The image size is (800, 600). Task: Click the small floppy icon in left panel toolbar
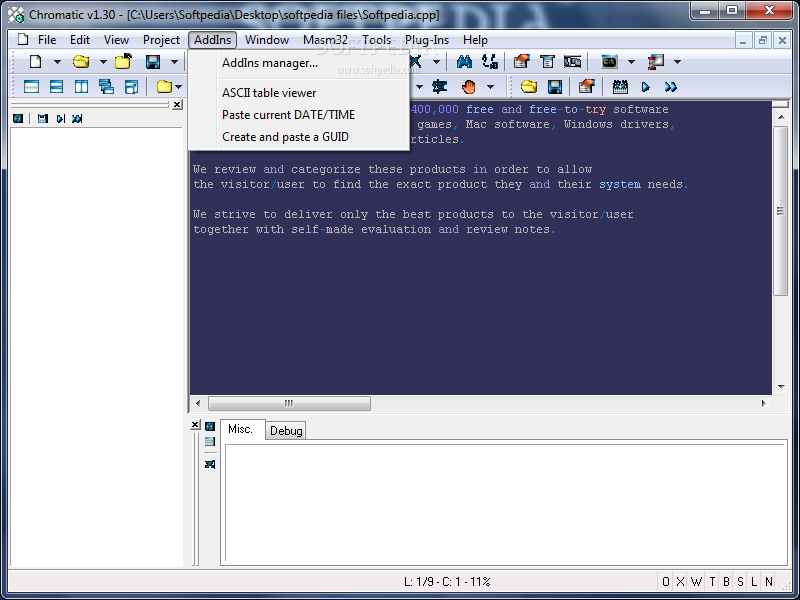coord(43,119)
